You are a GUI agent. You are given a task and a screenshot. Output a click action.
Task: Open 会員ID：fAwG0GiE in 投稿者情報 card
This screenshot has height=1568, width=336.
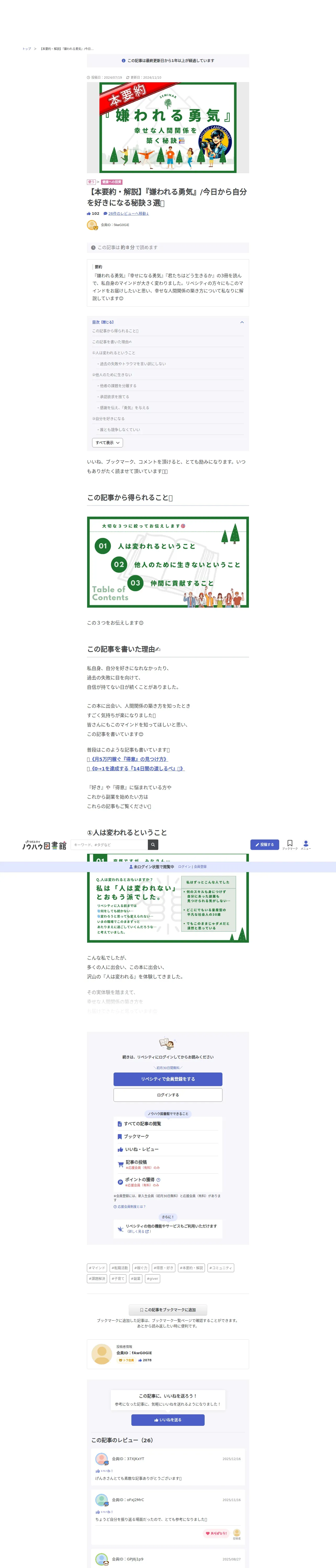tap(134, 1353)
